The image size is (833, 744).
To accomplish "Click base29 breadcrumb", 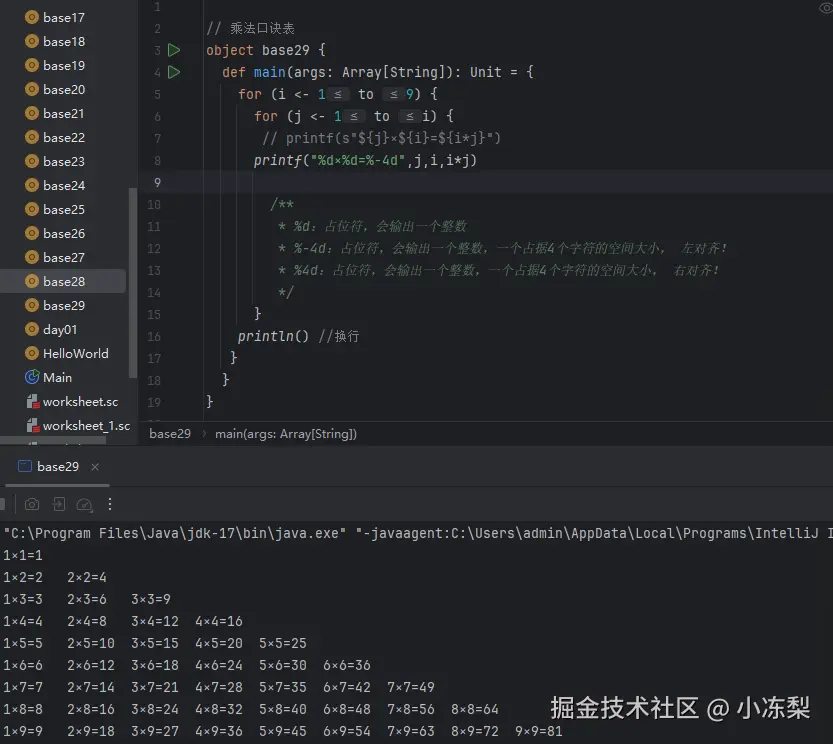I will tap(169, 434).
